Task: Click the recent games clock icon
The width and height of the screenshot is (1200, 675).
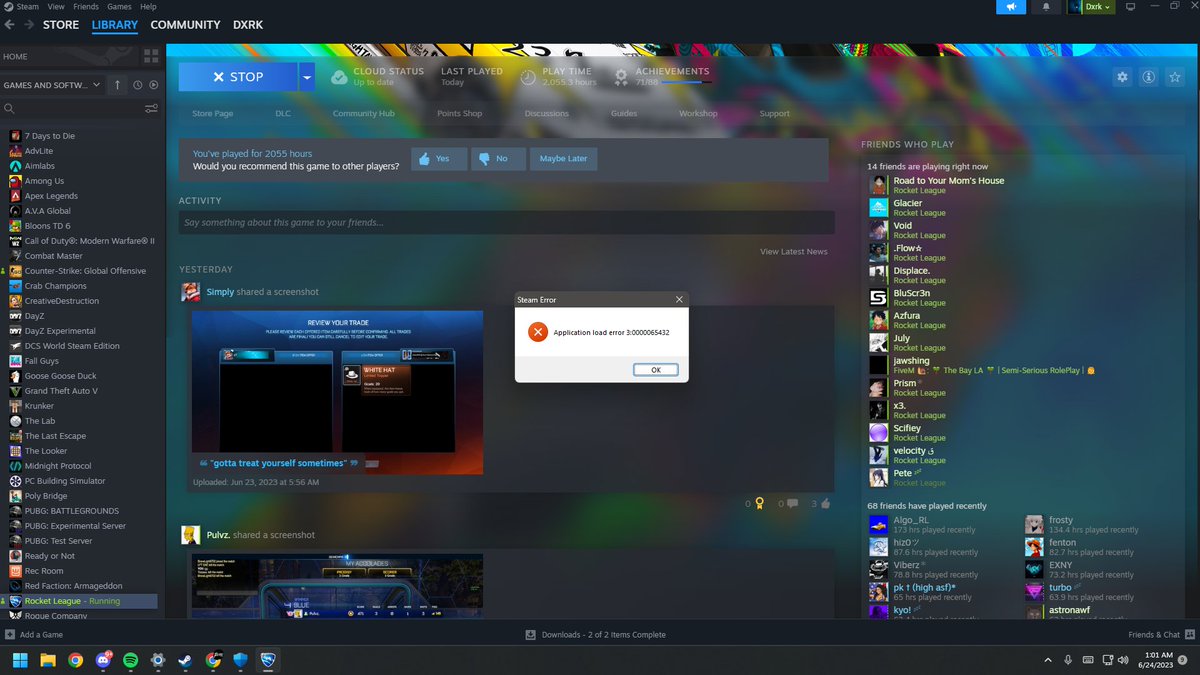Action: [x=138, y=86]
